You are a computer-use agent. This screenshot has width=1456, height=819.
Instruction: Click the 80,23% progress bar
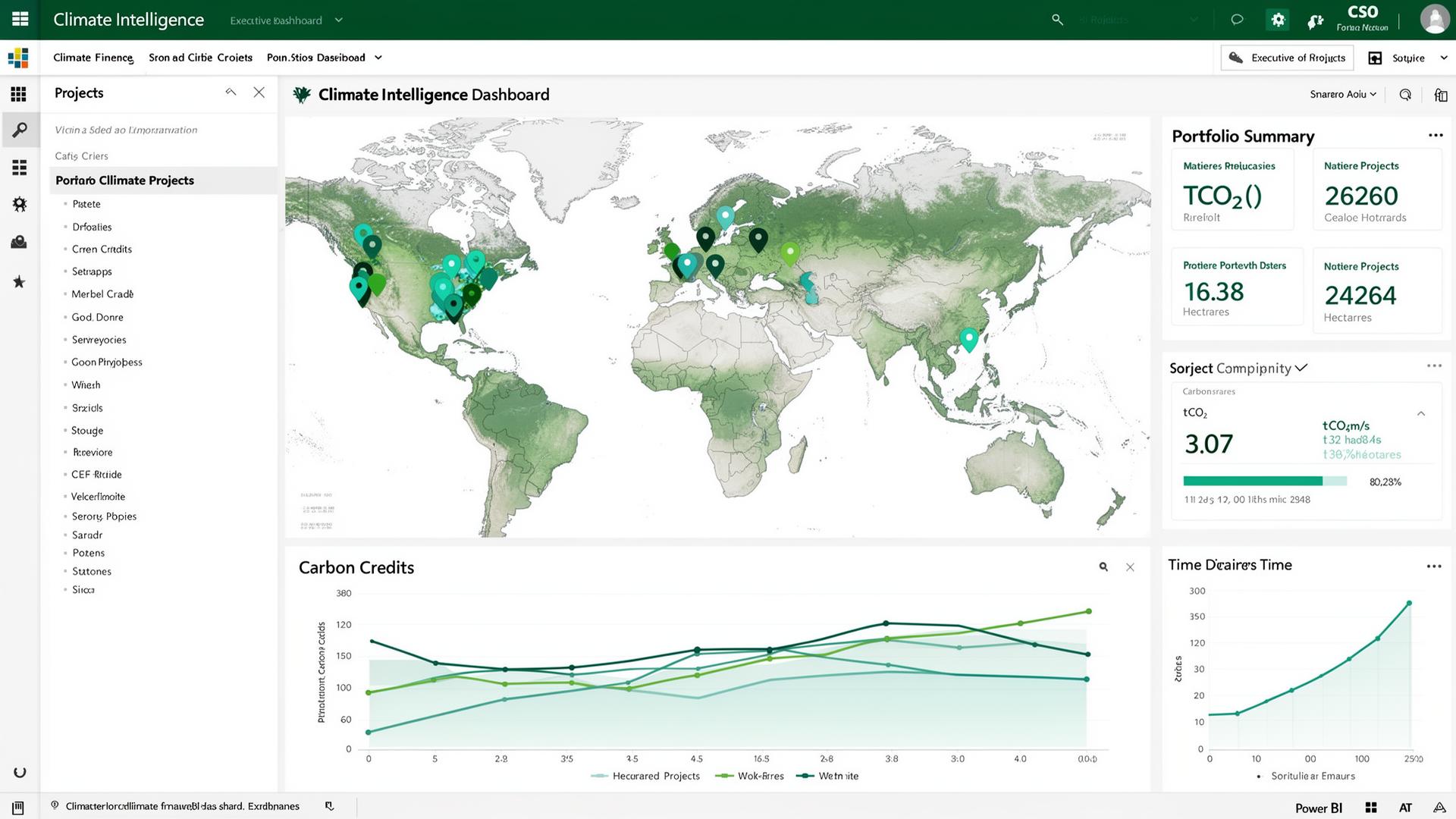coord(1265,481)
